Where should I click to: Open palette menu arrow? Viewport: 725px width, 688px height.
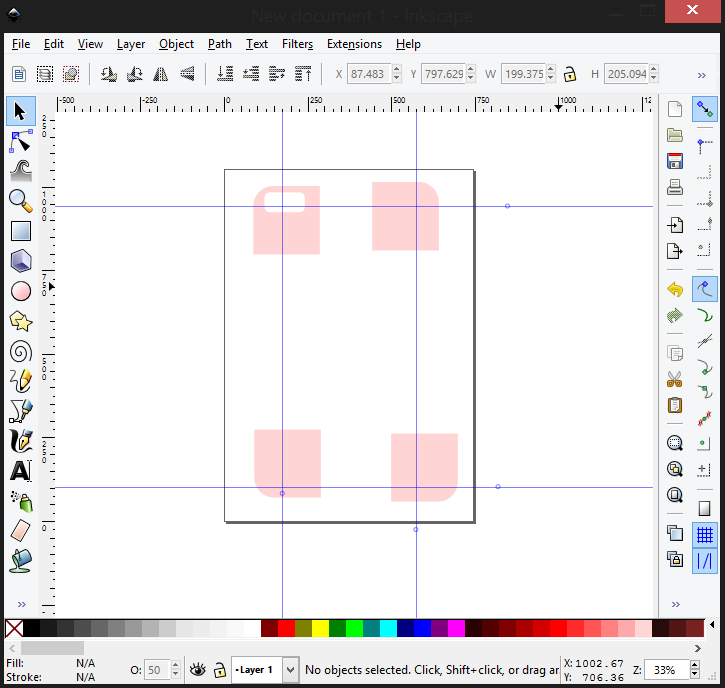[712, 625]
